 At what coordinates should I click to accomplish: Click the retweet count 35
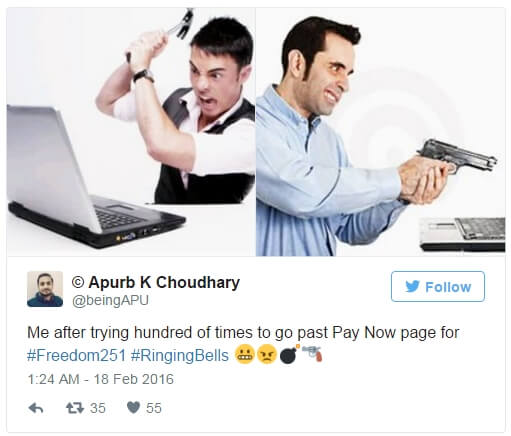(x=98, y=408)
